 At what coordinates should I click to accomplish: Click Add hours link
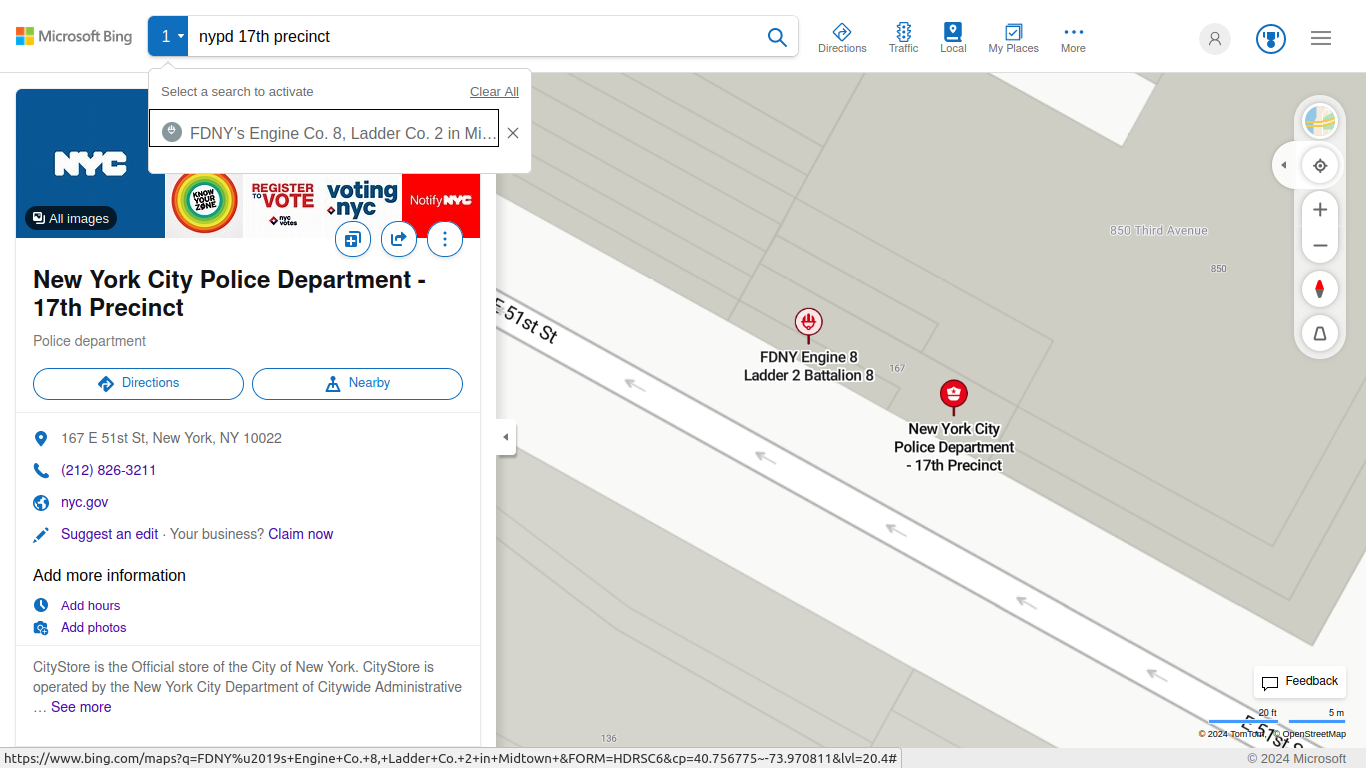click(x=90, y=605)
